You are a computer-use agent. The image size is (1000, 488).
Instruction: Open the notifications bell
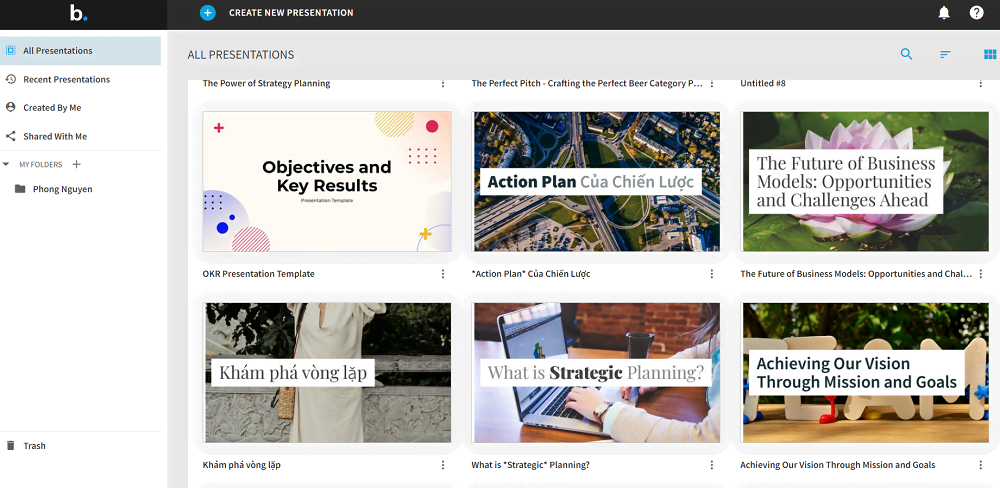point(944,13)
